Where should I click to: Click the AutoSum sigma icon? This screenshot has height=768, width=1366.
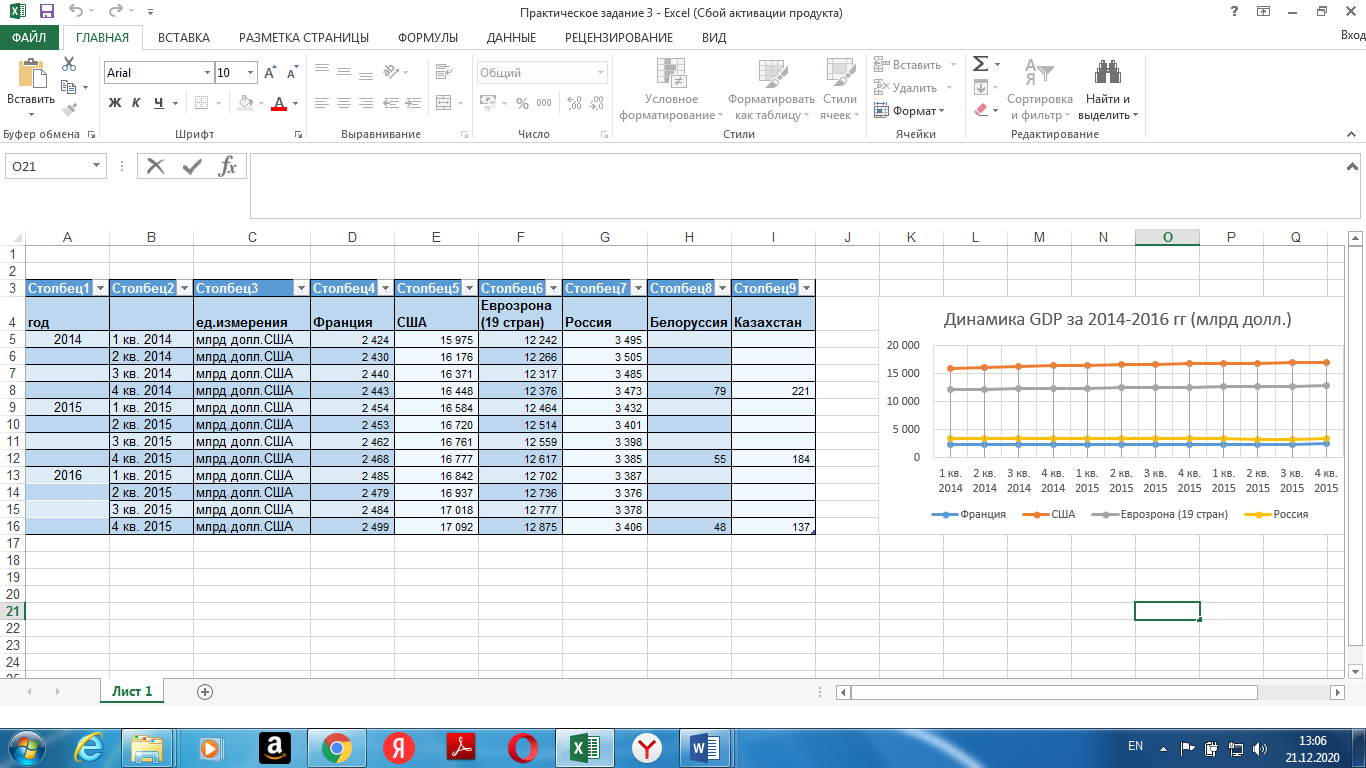click(981, 64)
